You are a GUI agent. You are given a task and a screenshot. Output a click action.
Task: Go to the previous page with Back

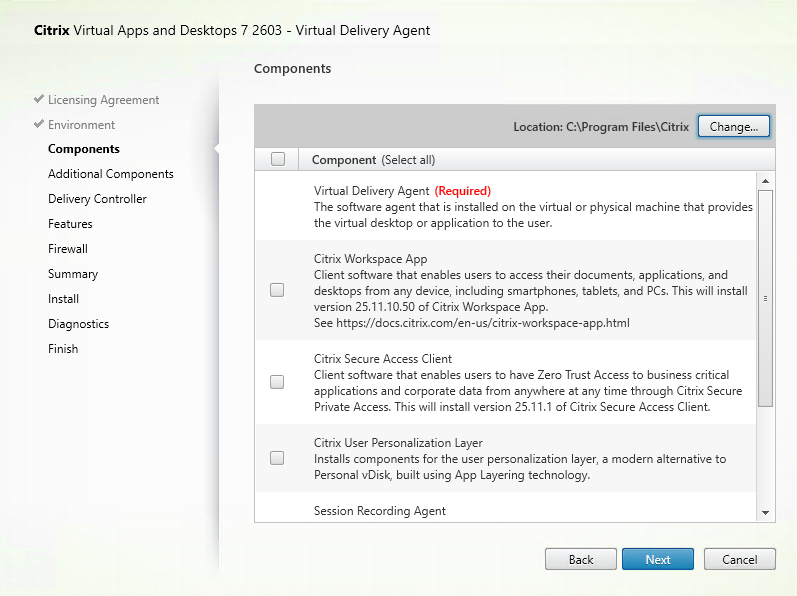tap(580, 559)
